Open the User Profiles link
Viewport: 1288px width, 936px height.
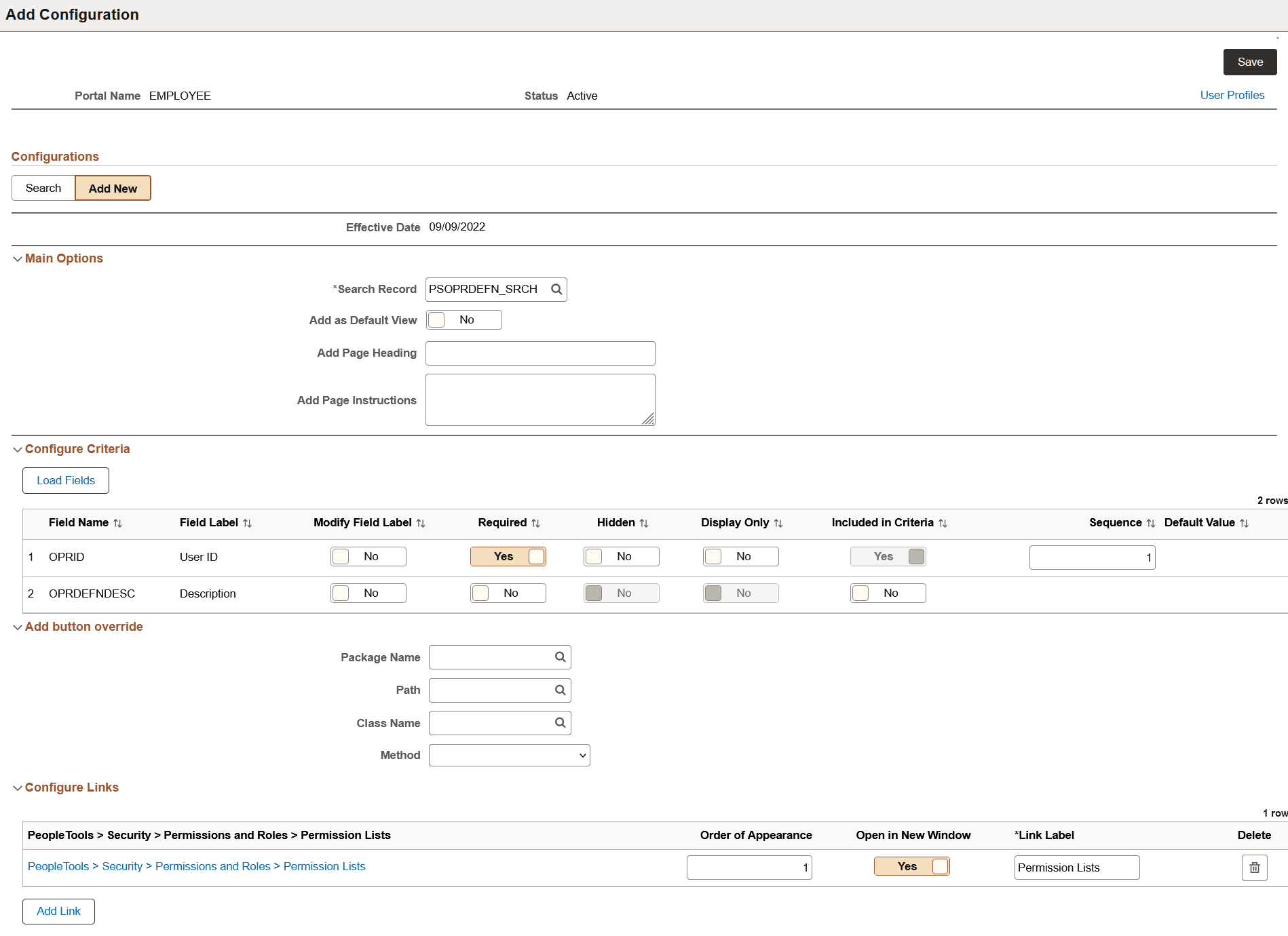click(1232, 95)
